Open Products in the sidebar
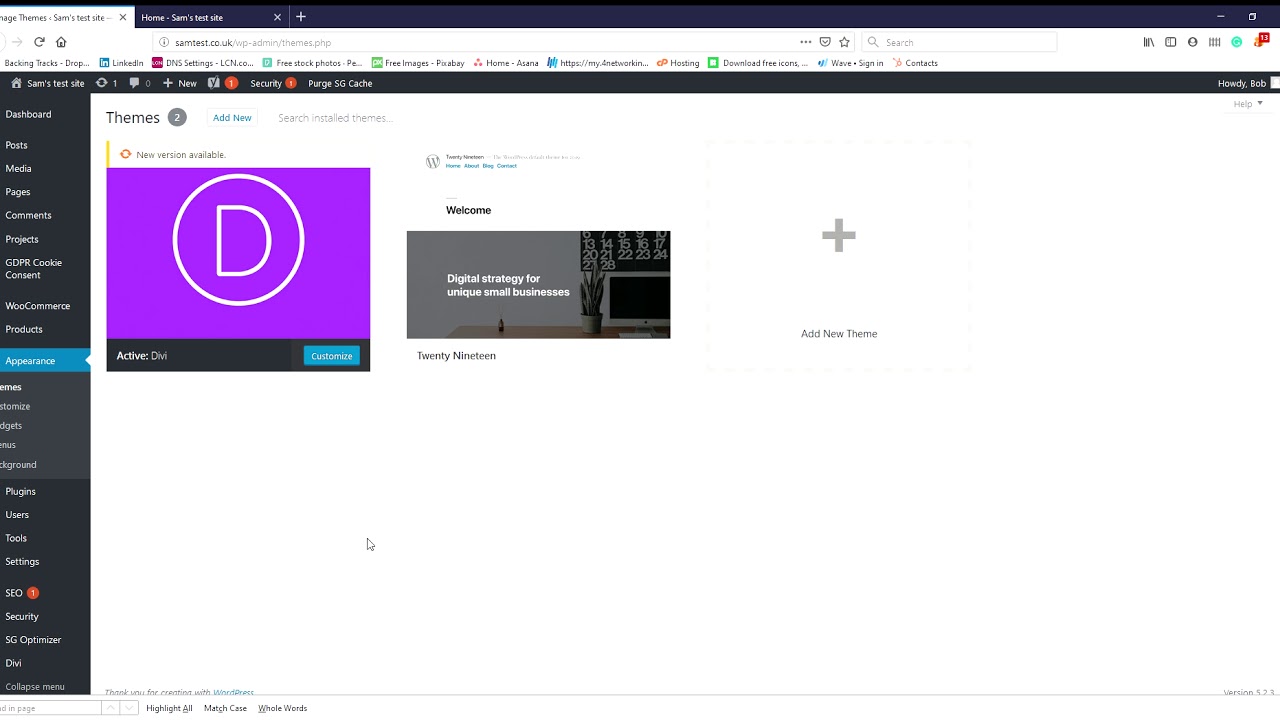 [x=24, y=329]
